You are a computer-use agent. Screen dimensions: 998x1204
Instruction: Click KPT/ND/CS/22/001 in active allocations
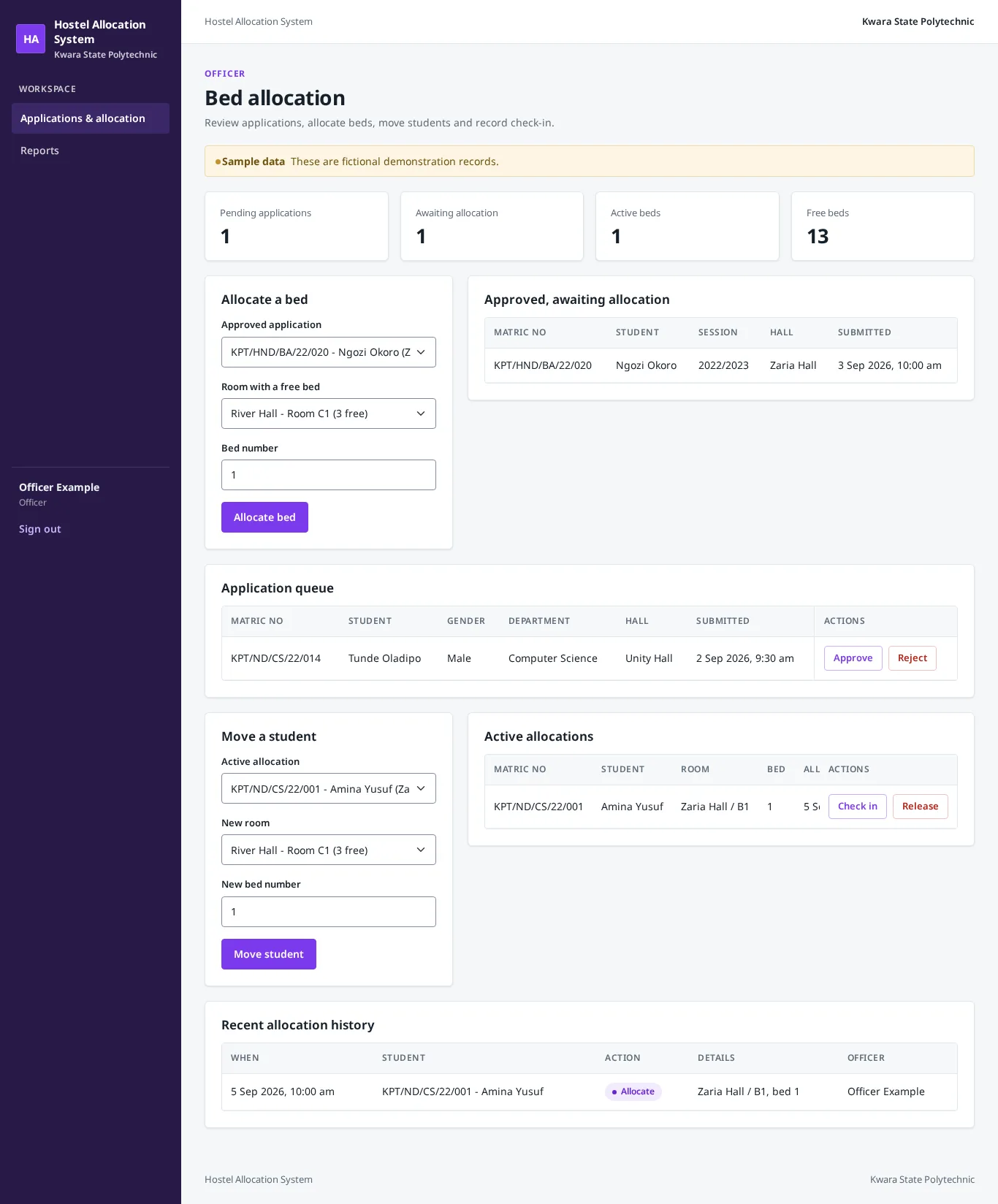click(x=538, y=807)
